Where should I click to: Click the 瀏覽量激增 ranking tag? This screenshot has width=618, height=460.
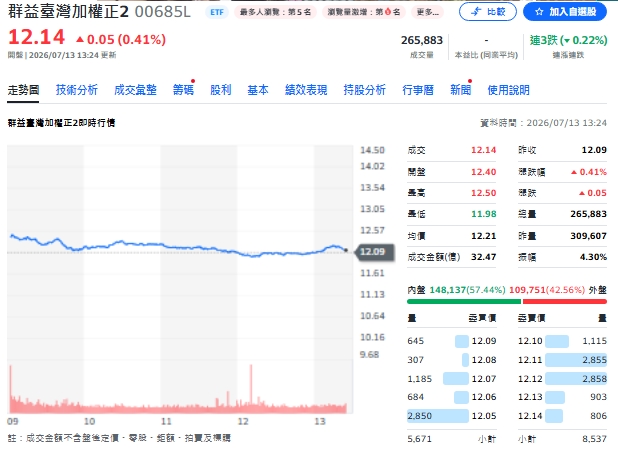(x=364, y=12)
